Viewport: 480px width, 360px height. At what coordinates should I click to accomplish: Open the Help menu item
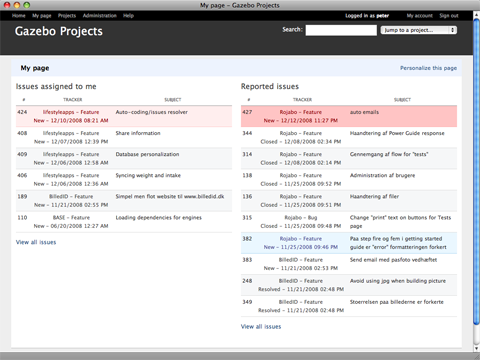pos(128,16)
